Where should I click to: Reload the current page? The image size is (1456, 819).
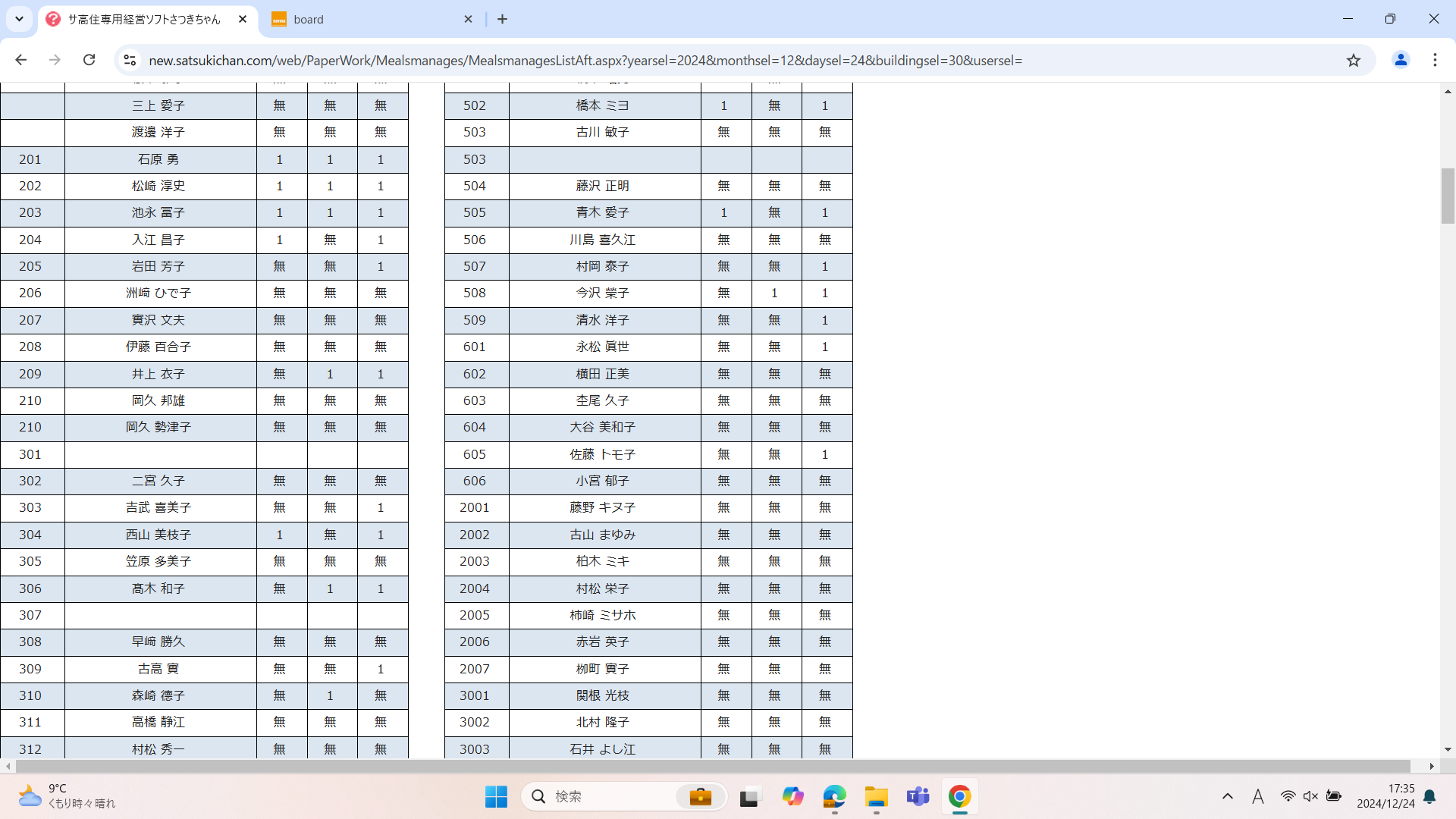(x=89, y=60)
